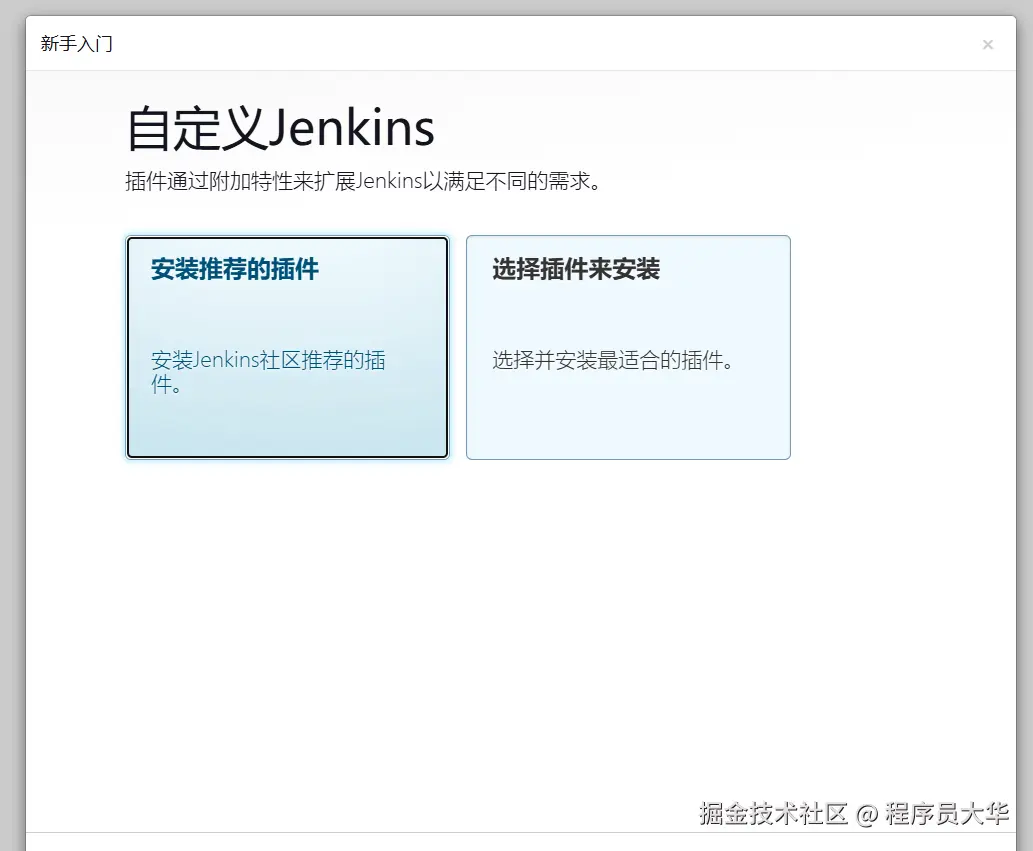Image resolution: width=1033 pixels, height=851 pixels.
Task: Close the 新手入门 dialog
Action: pyautogui.click(x=988, y=44)
